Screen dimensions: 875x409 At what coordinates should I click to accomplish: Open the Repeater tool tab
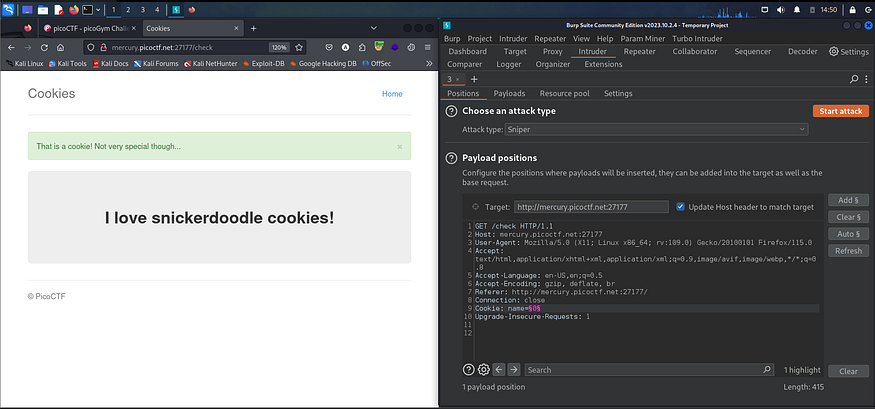coord(639,51)
